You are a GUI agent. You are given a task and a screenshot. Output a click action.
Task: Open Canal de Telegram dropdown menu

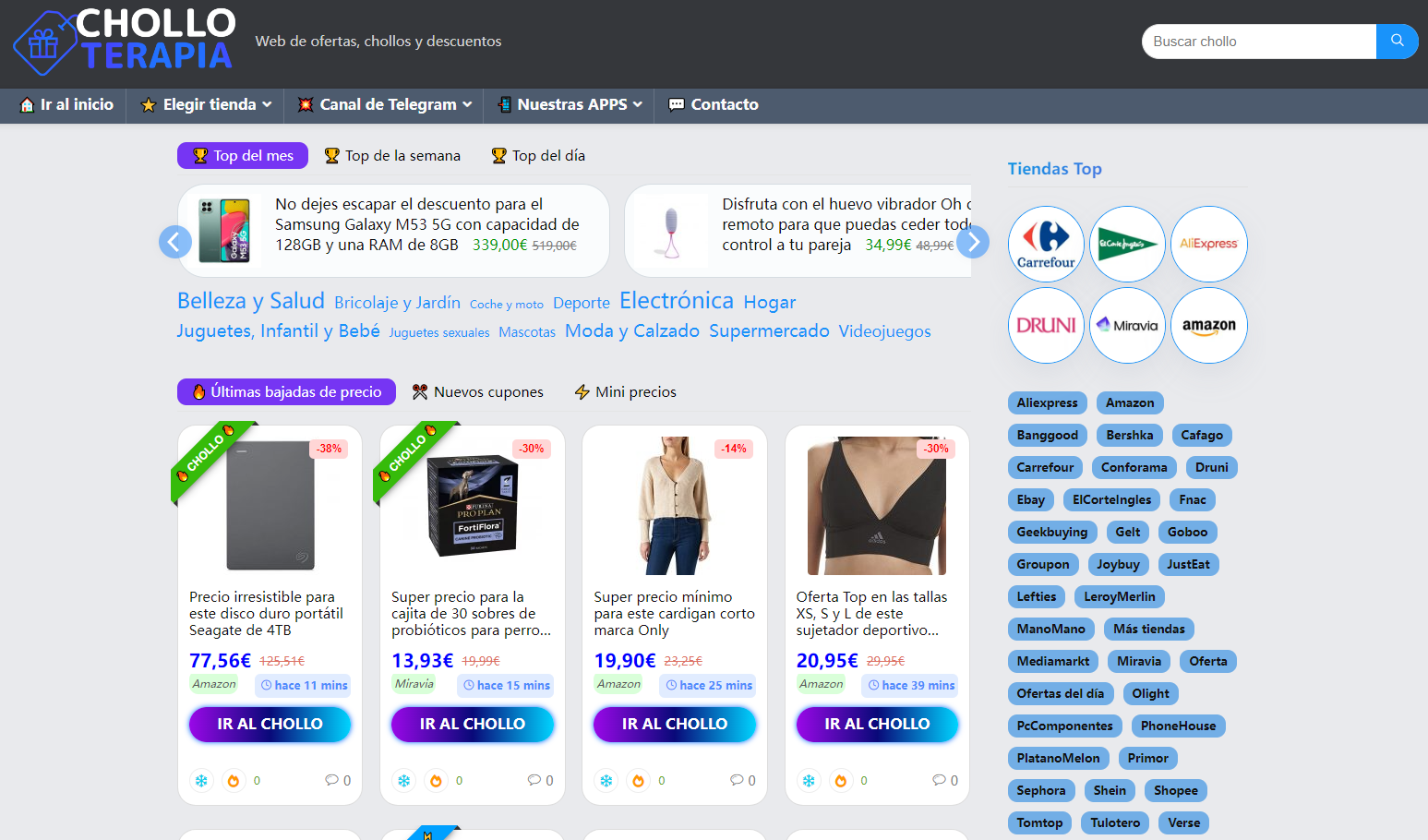[384, 105]
